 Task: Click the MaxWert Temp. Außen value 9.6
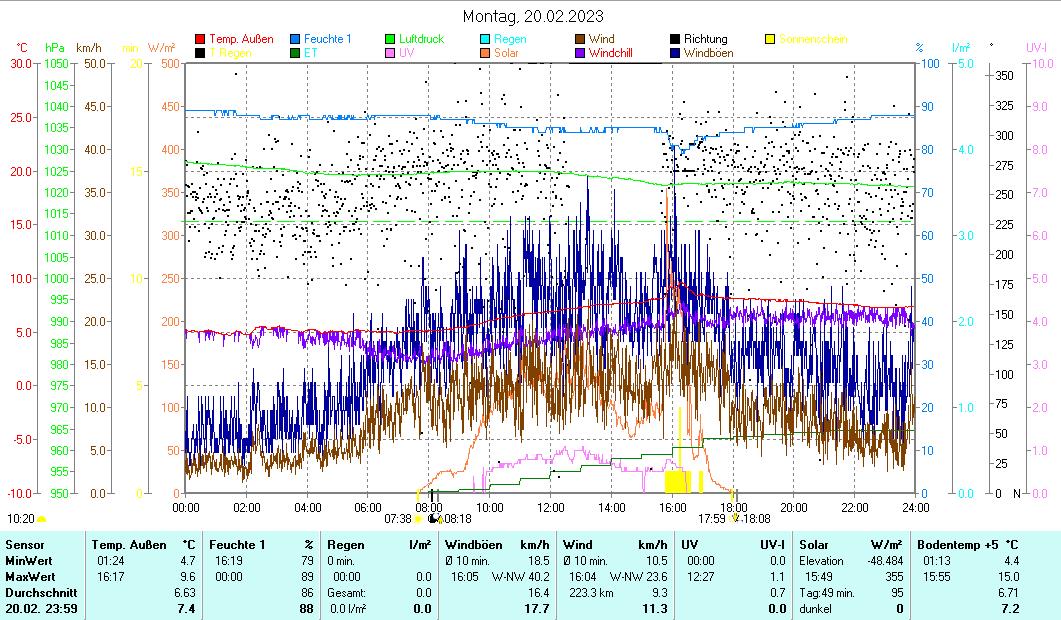188,577
